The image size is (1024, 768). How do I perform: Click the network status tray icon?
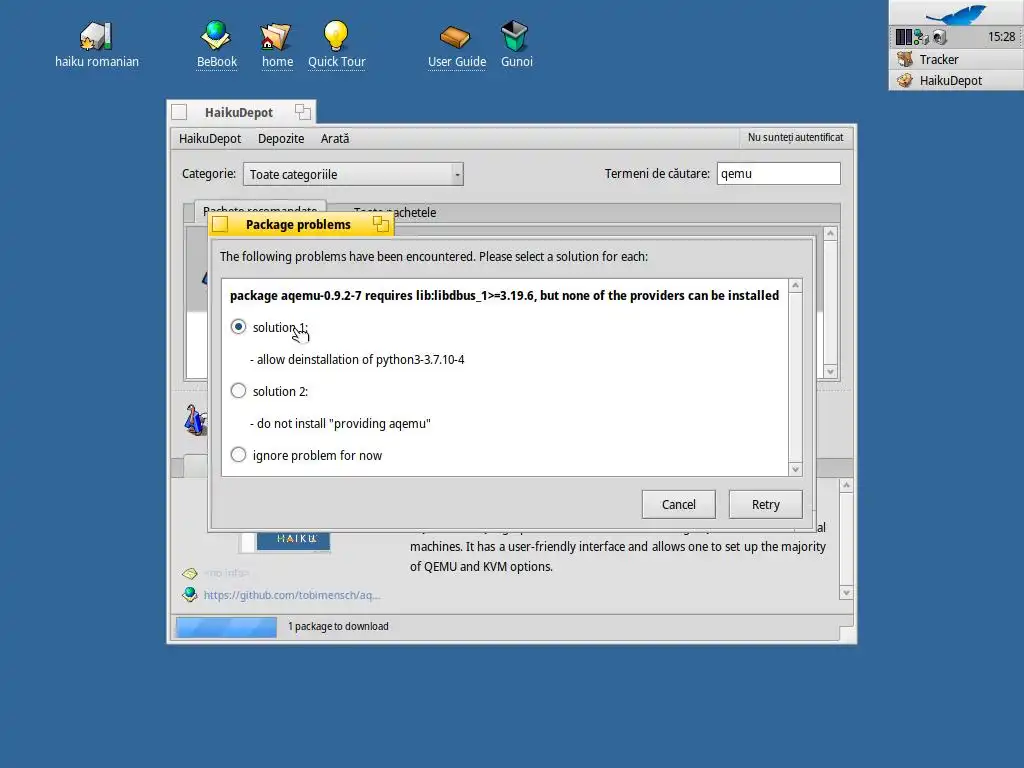point(921,37)
